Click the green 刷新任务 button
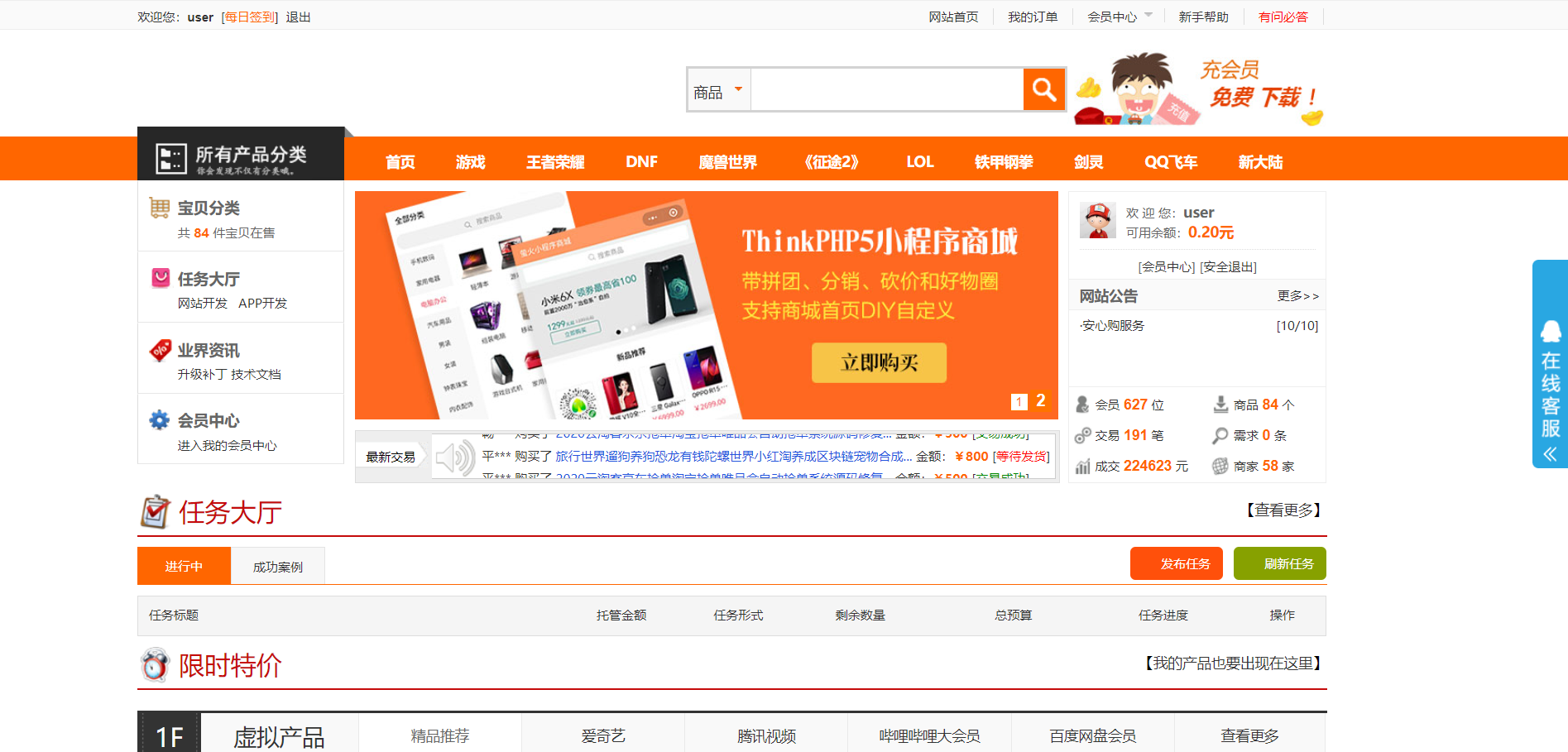This screenshot has height=752, width=1568. tap(1280, 563)
